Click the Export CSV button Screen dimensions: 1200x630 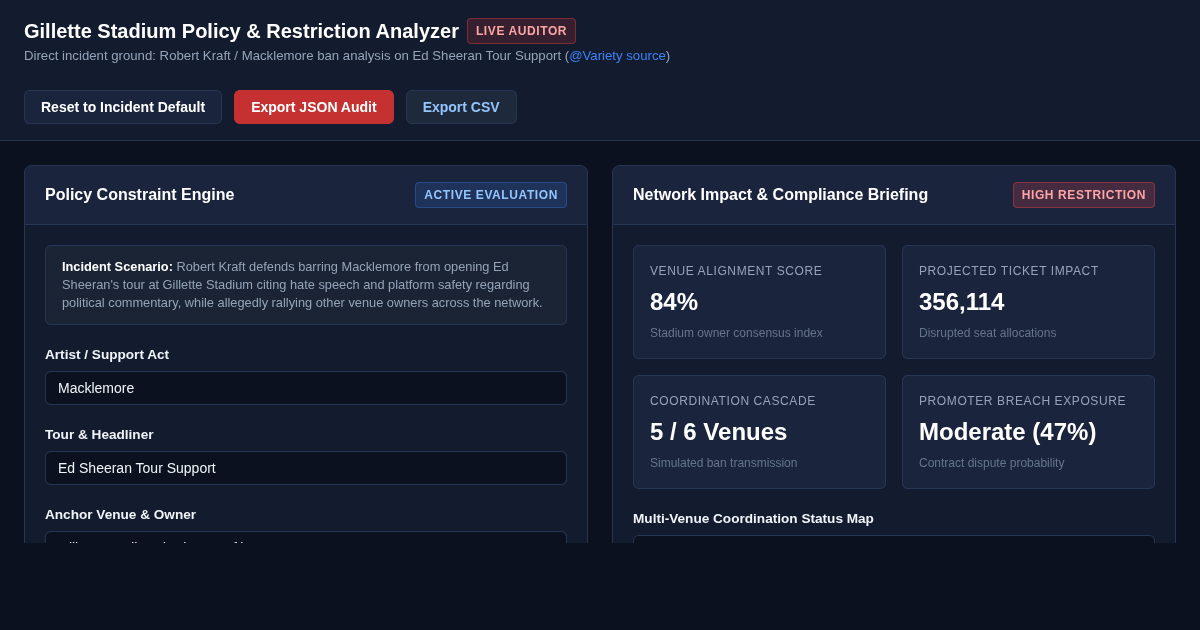[461, 107]
